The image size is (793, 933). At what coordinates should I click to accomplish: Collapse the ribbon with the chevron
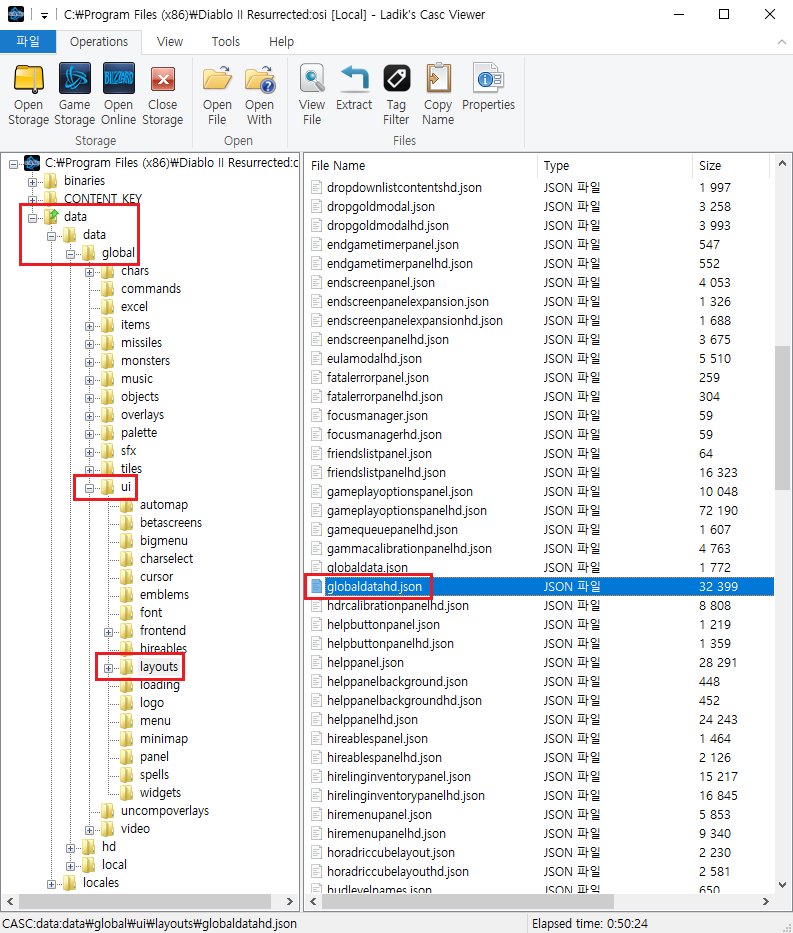tap(782, 42)
